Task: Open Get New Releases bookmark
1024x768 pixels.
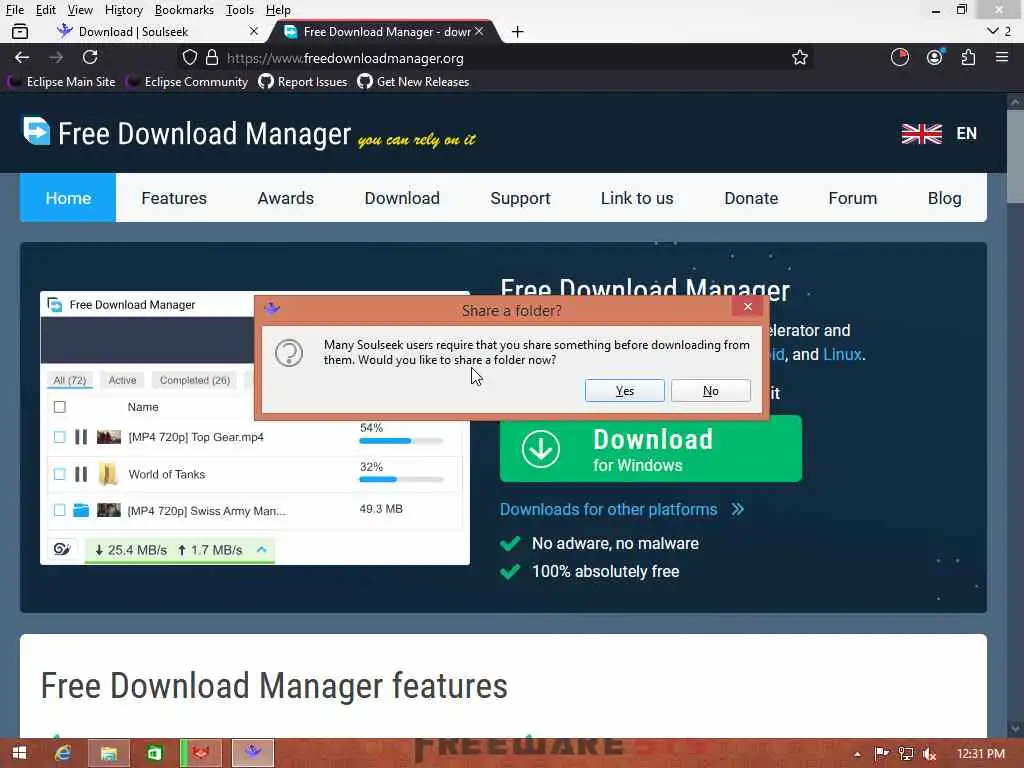Action: (413, 82)
